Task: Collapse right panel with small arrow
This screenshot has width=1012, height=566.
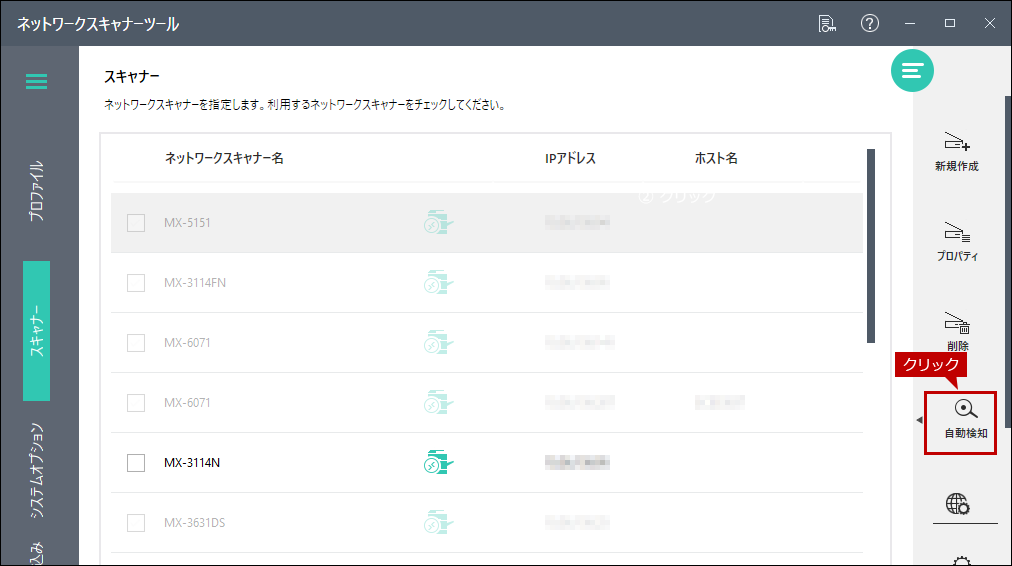Action: pos(919,420)
